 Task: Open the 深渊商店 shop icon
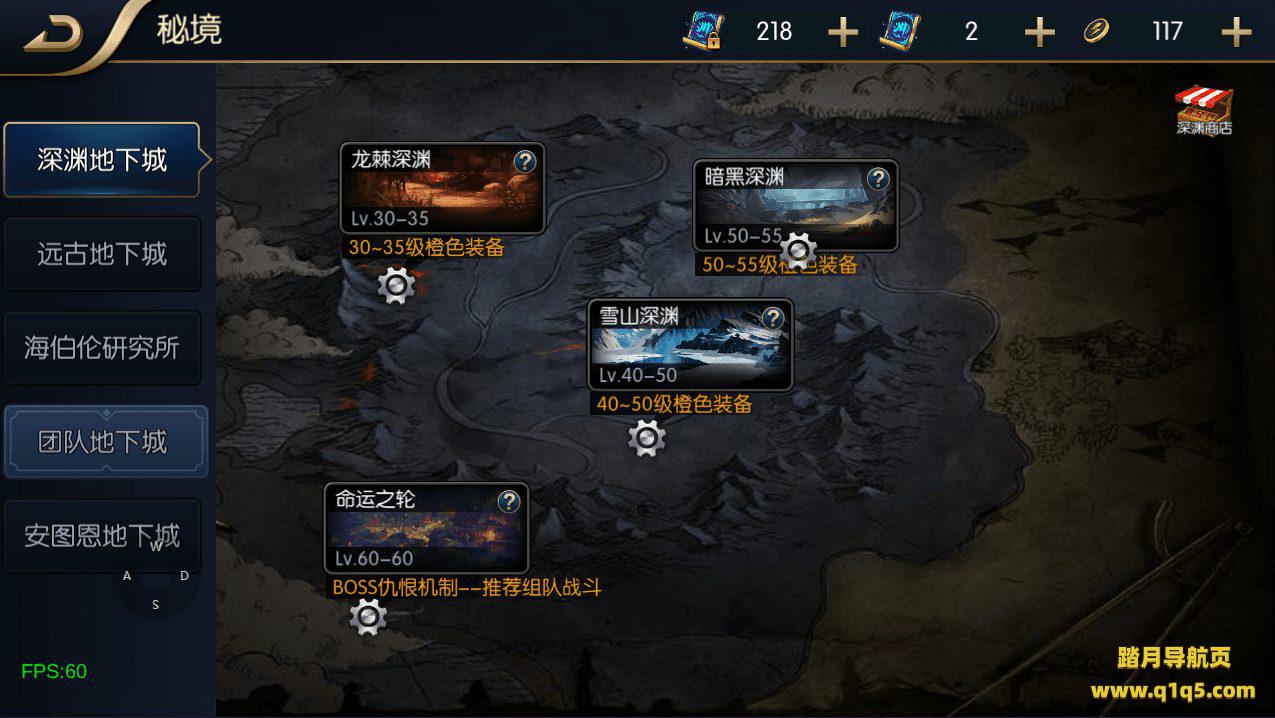(1204, 110)
